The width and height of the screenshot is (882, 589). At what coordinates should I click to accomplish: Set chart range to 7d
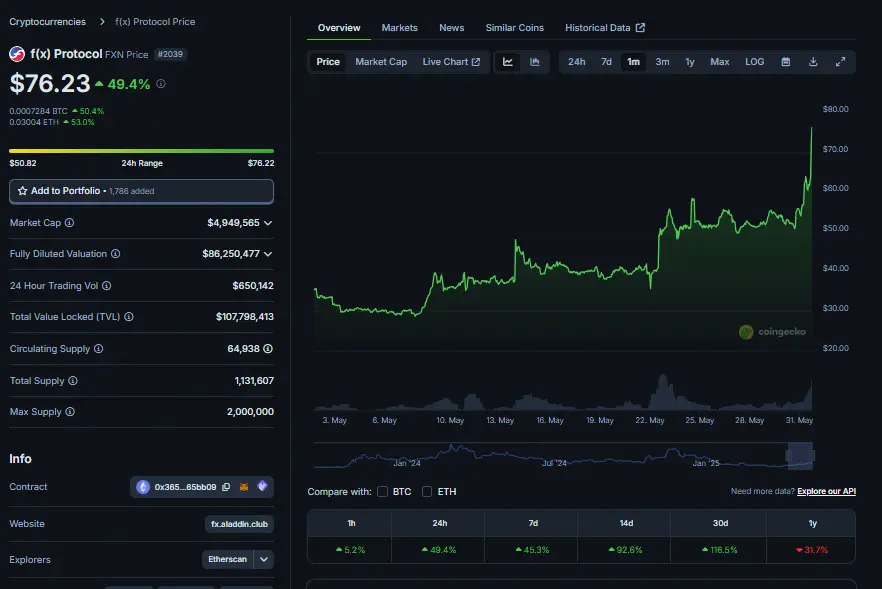tap(606, 62)
